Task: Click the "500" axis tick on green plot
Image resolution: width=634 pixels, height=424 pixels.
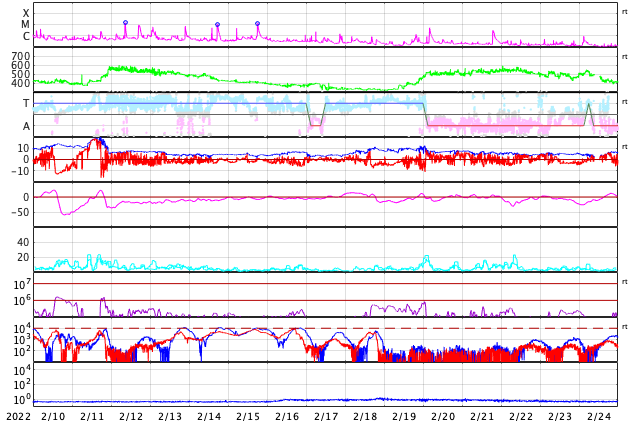Action: coord(20,74)
